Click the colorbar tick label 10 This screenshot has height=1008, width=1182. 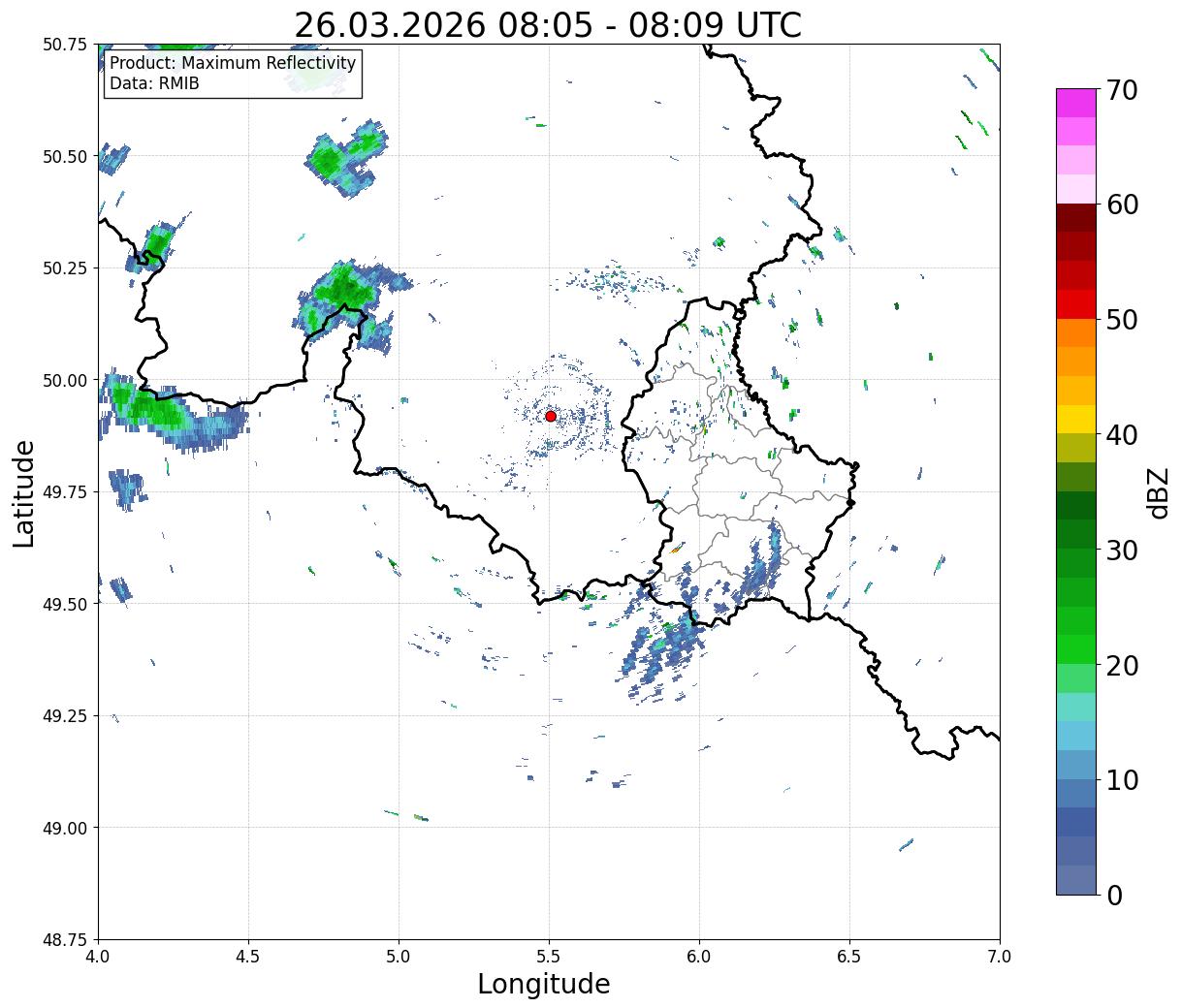click(1122, 779)
